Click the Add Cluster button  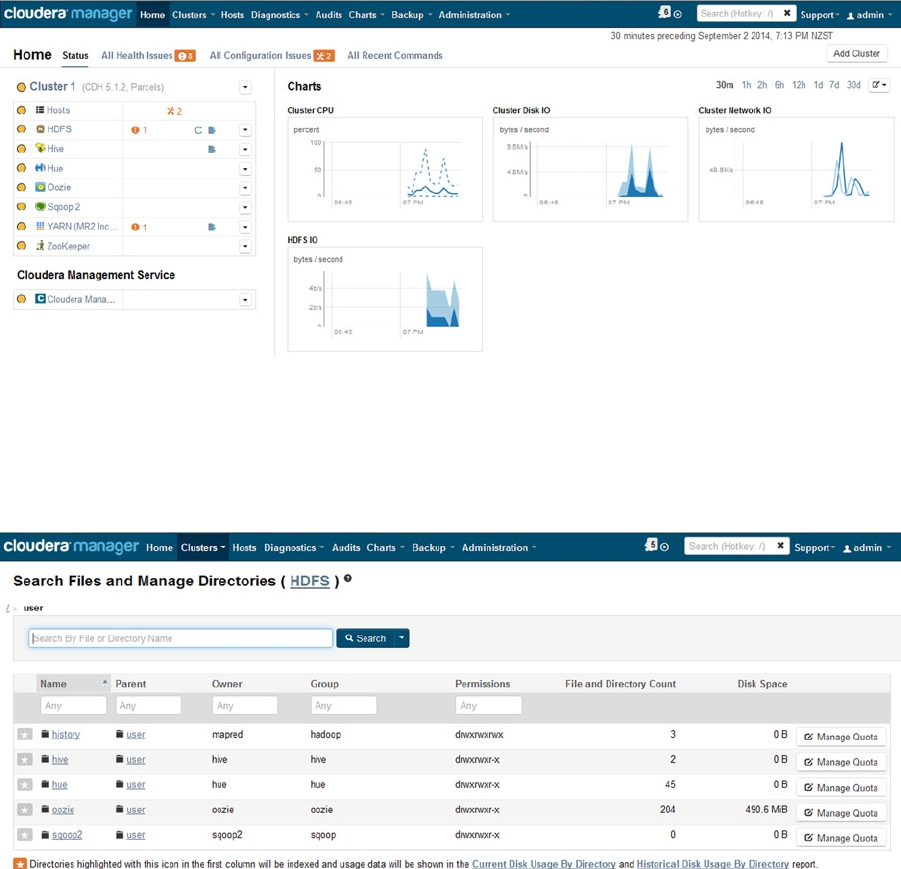coord(856,53)
